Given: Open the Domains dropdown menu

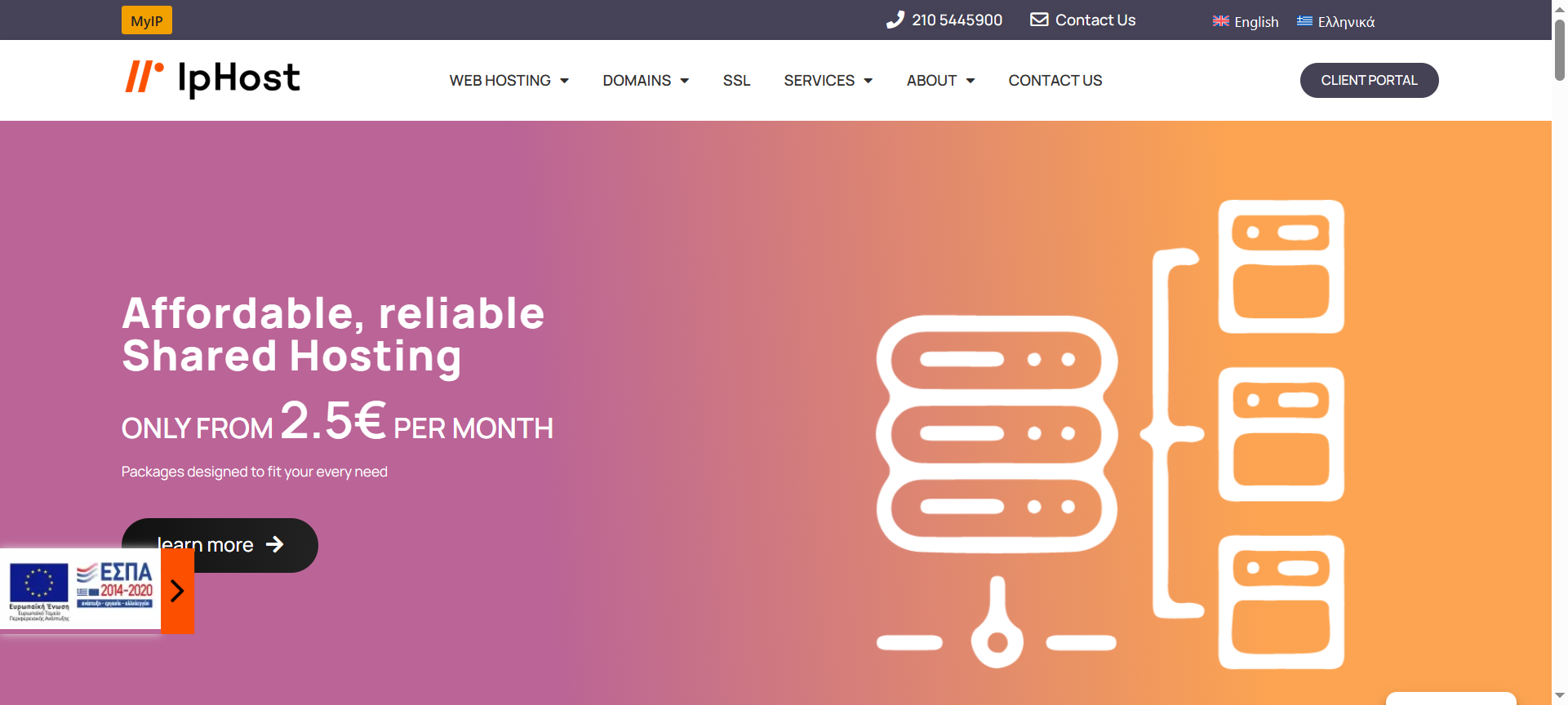Looking at the screenshot, I should 646,81.
